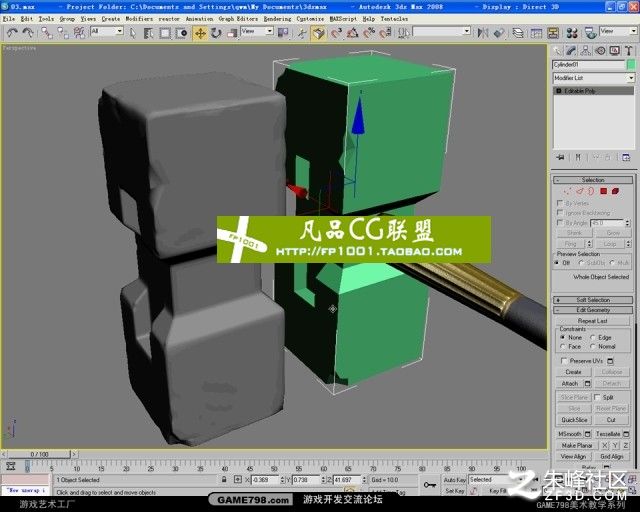Open the Rendering menu
The height and width of the screenshot is (512, 640).
click(277, 19)
